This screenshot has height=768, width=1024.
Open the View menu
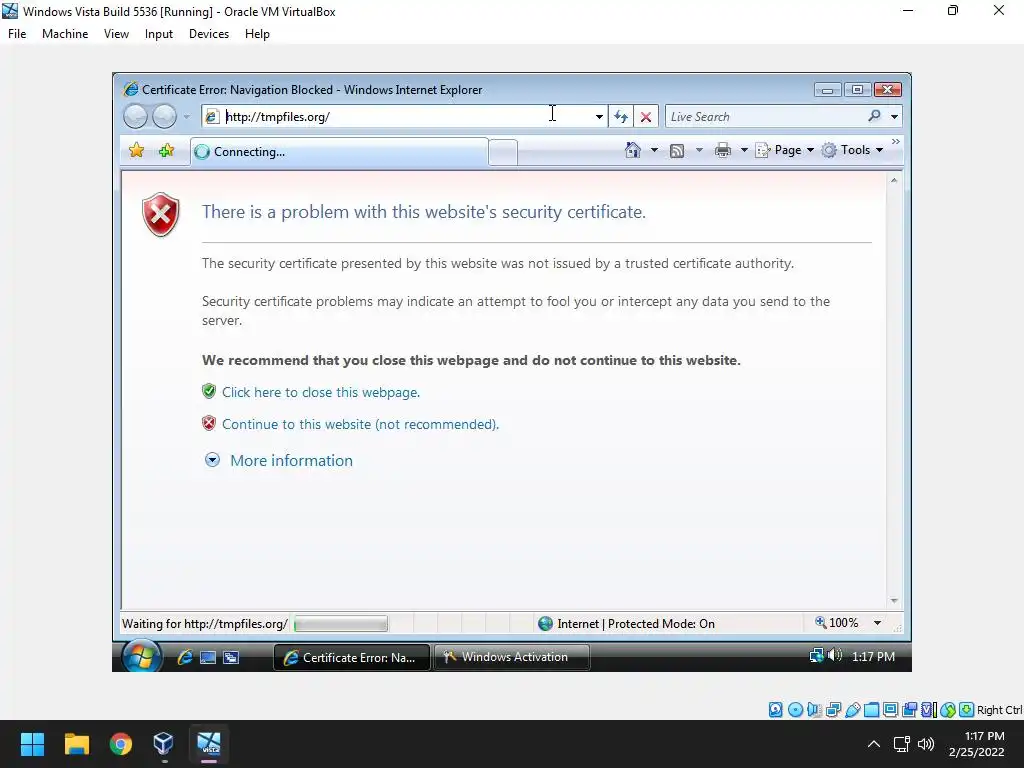pos(116,34)
